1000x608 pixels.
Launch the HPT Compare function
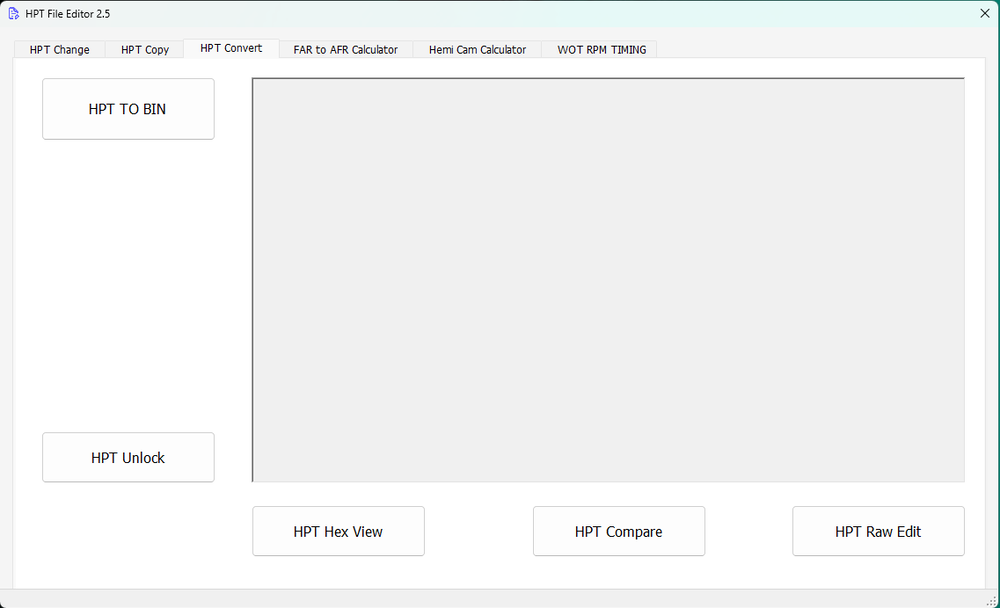click(x=618, y=532)
